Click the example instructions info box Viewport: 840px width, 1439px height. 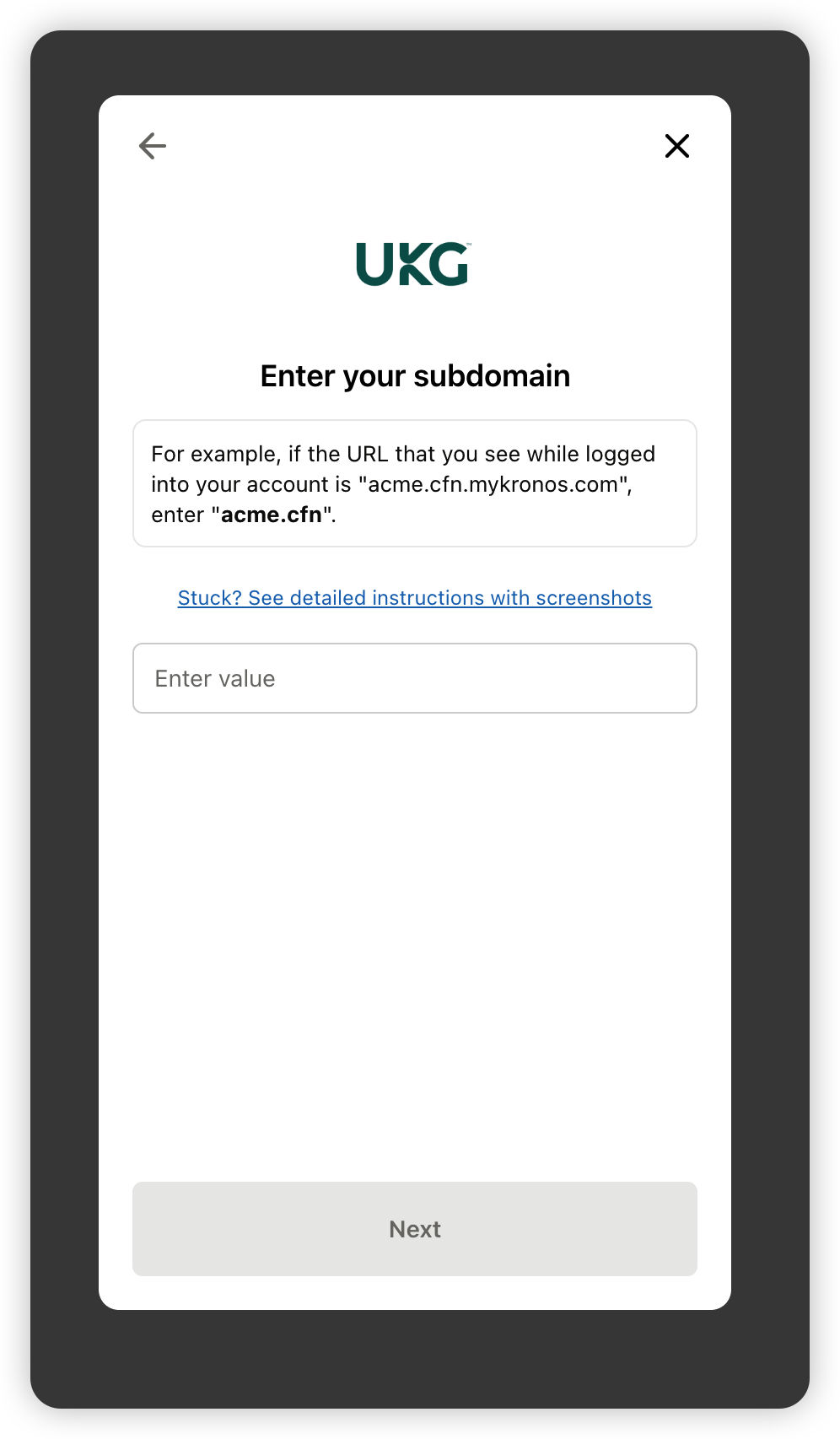(x=414, y=483)
